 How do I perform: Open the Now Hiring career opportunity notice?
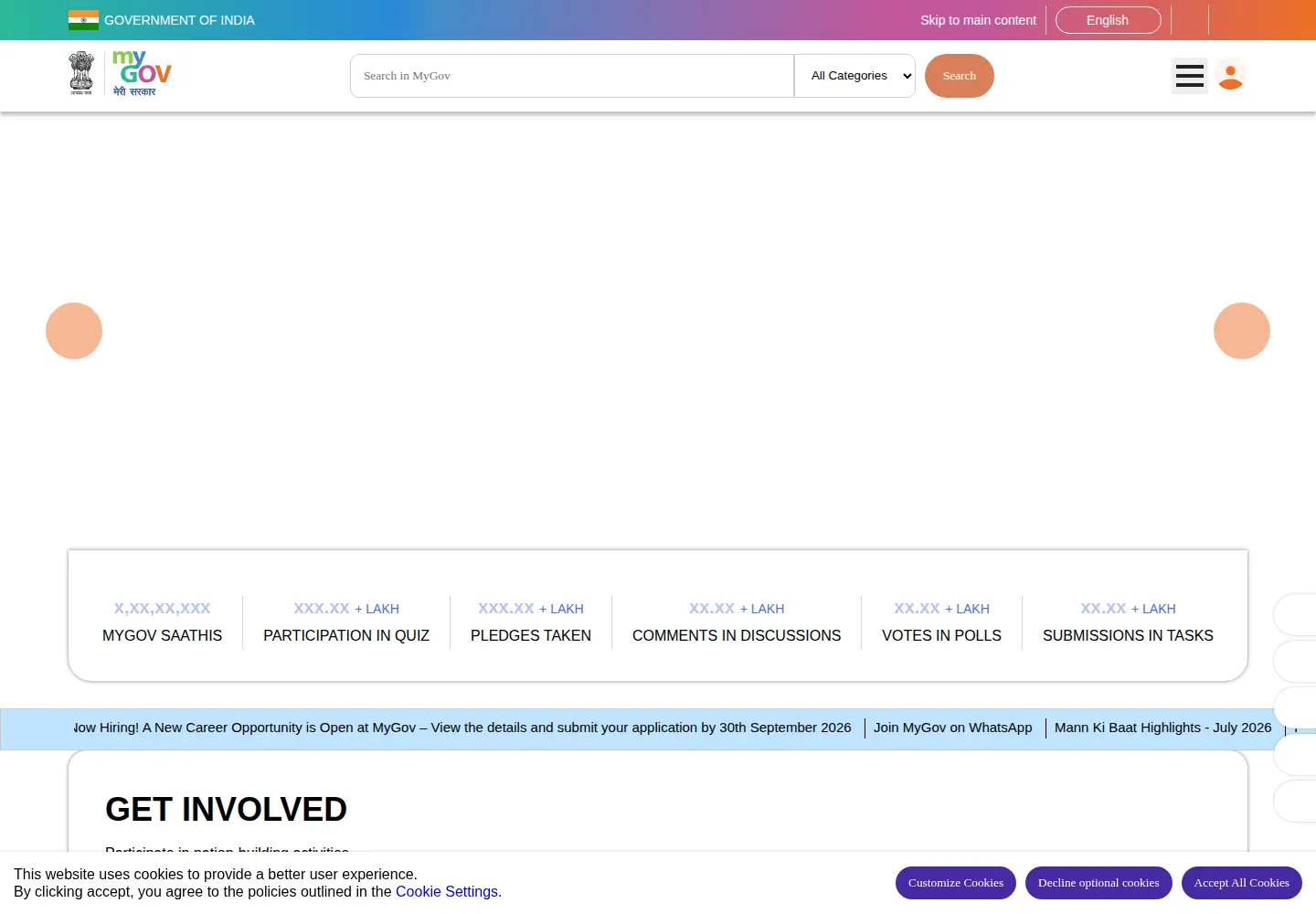coord(462,728)
